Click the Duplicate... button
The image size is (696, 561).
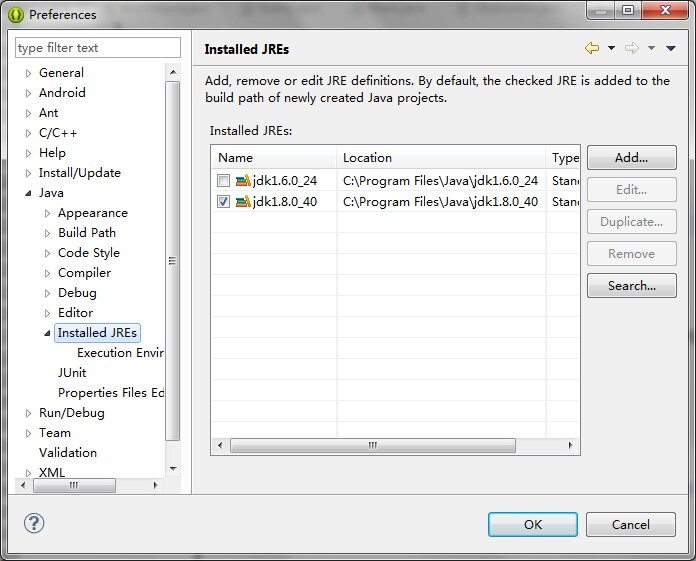click(632, 221)
